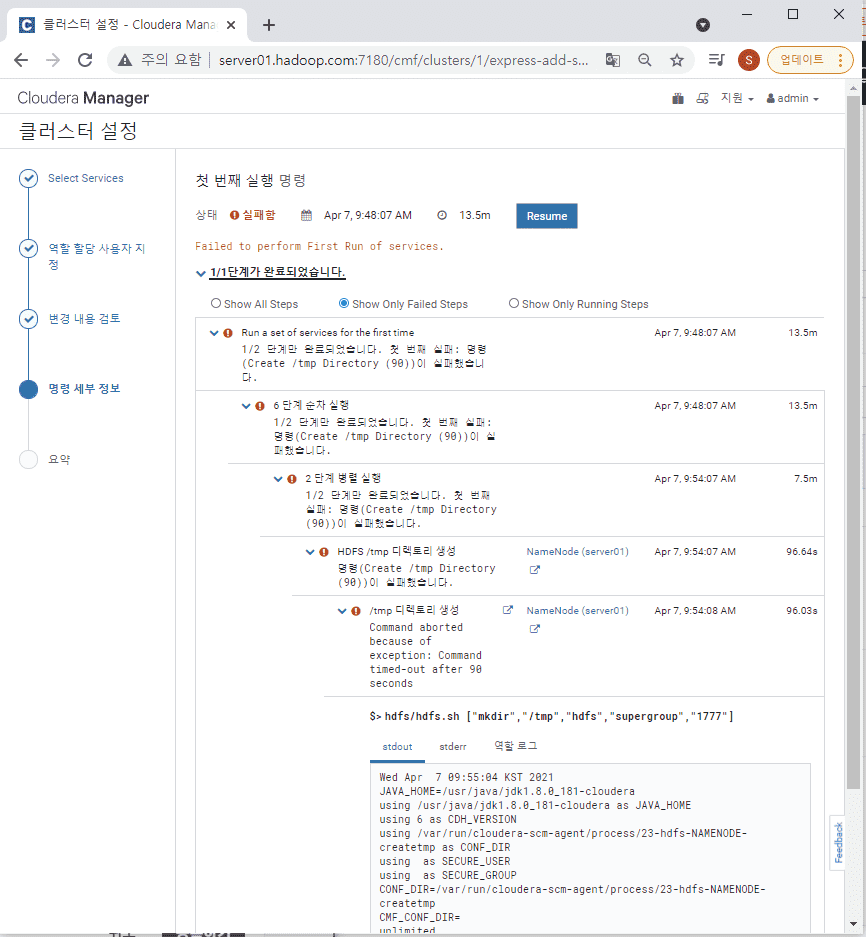Click the filled 명령 세부 정보 step circle

tap(28, 389)
